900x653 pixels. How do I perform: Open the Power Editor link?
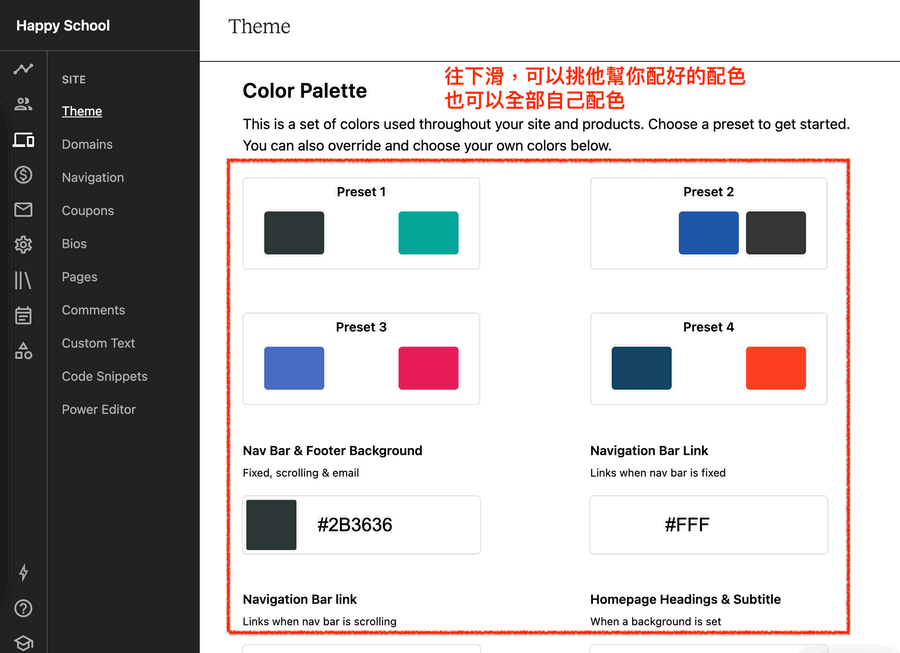click(x=99, y=409)
